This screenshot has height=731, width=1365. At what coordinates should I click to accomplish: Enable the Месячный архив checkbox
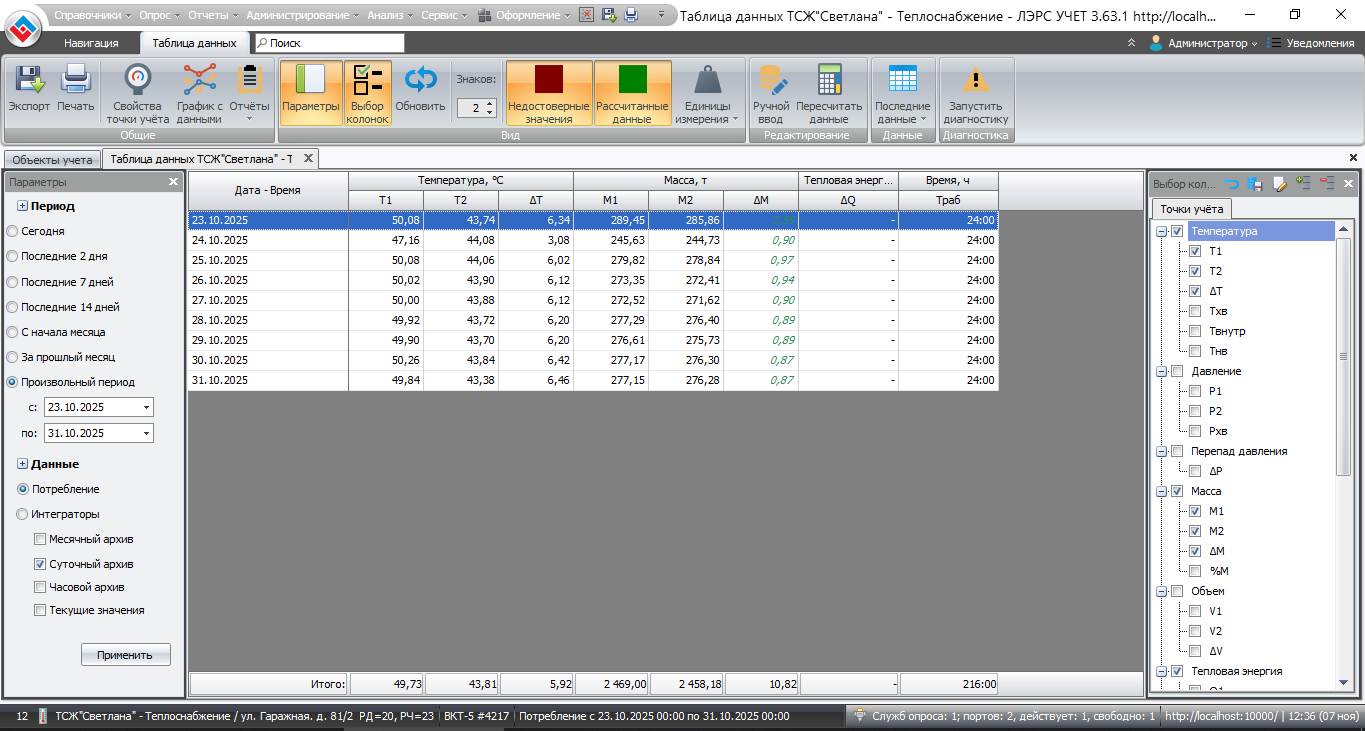coord(41,539)
